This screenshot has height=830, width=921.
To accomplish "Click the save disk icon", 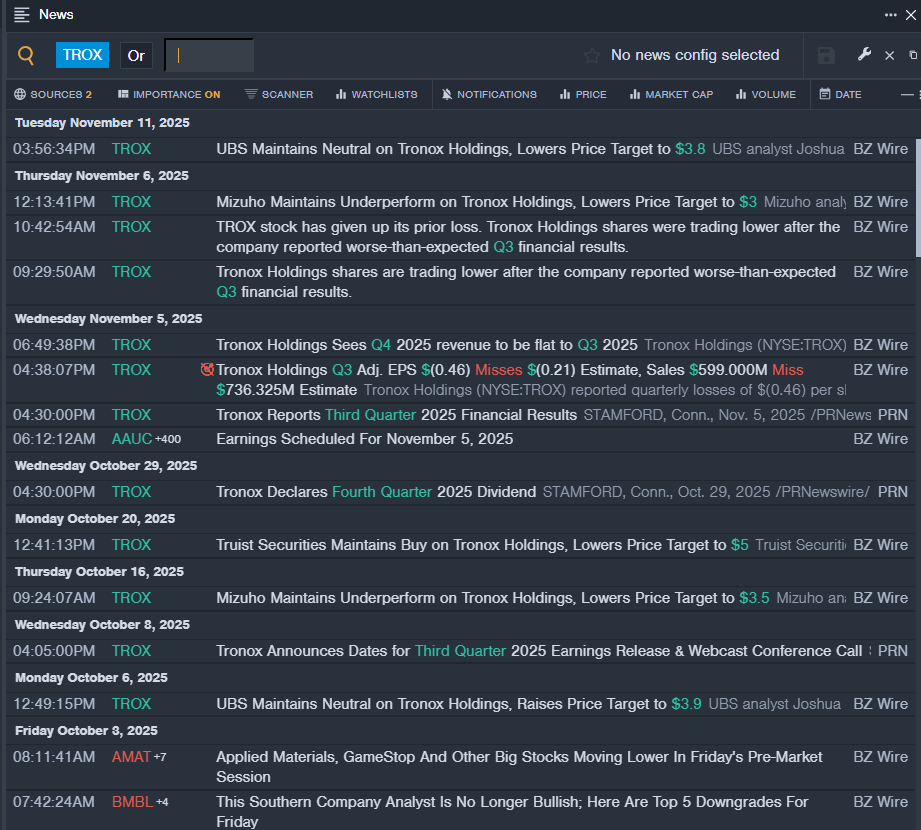I will click(826, 56).
